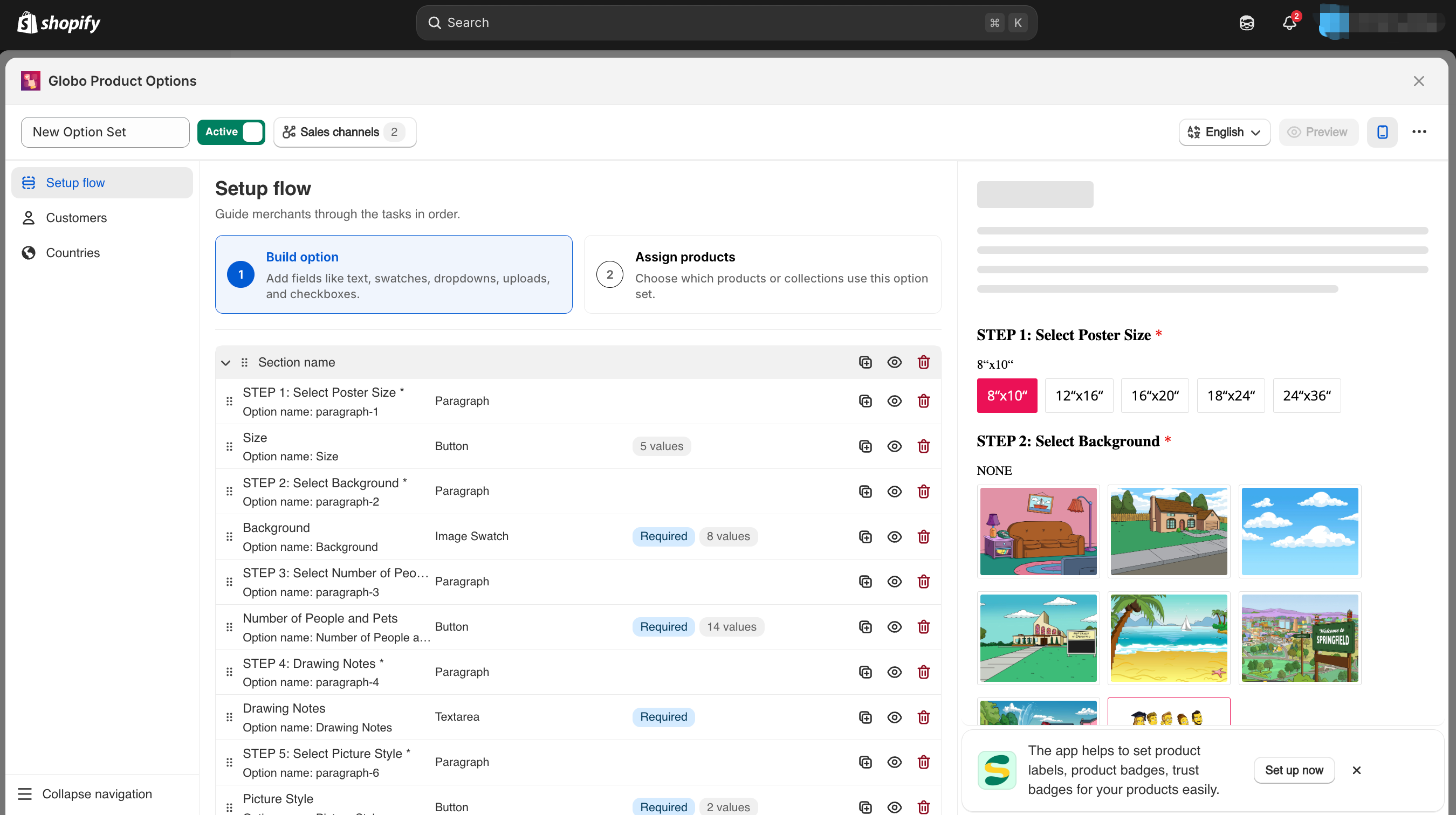The width and height of the screenshot is (1456, 815).
Task: Go to Customers in the sidebar
Action: (x=102, y=218)
